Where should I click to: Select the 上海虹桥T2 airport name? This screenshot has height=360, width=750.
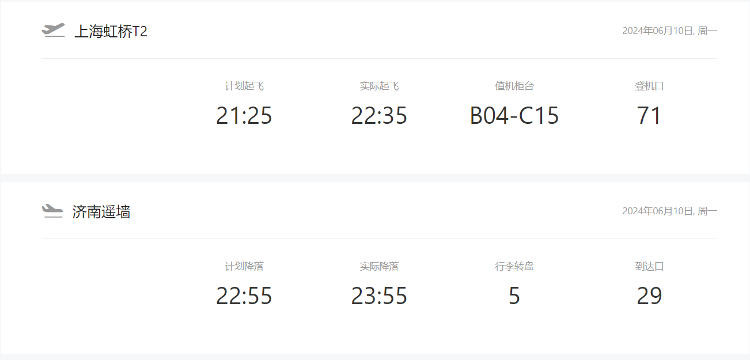tap(111, 32)
